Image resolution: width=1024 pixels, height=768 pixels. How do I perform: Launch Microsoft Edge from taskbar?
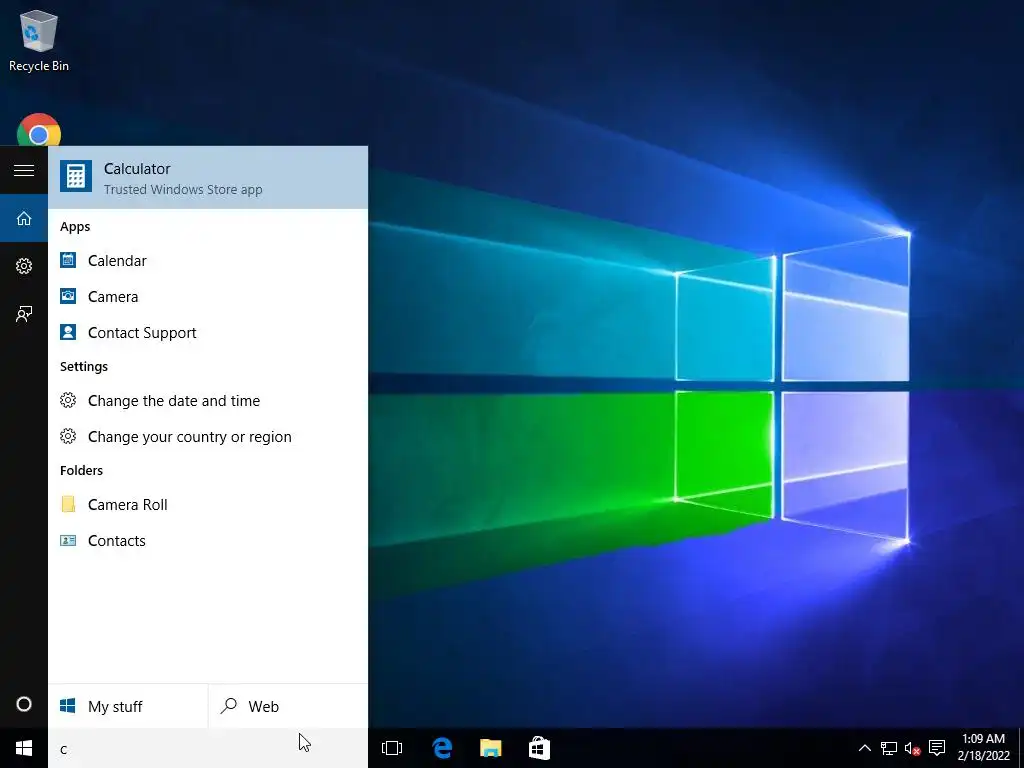pyautogui.click(x=442, y=748)
